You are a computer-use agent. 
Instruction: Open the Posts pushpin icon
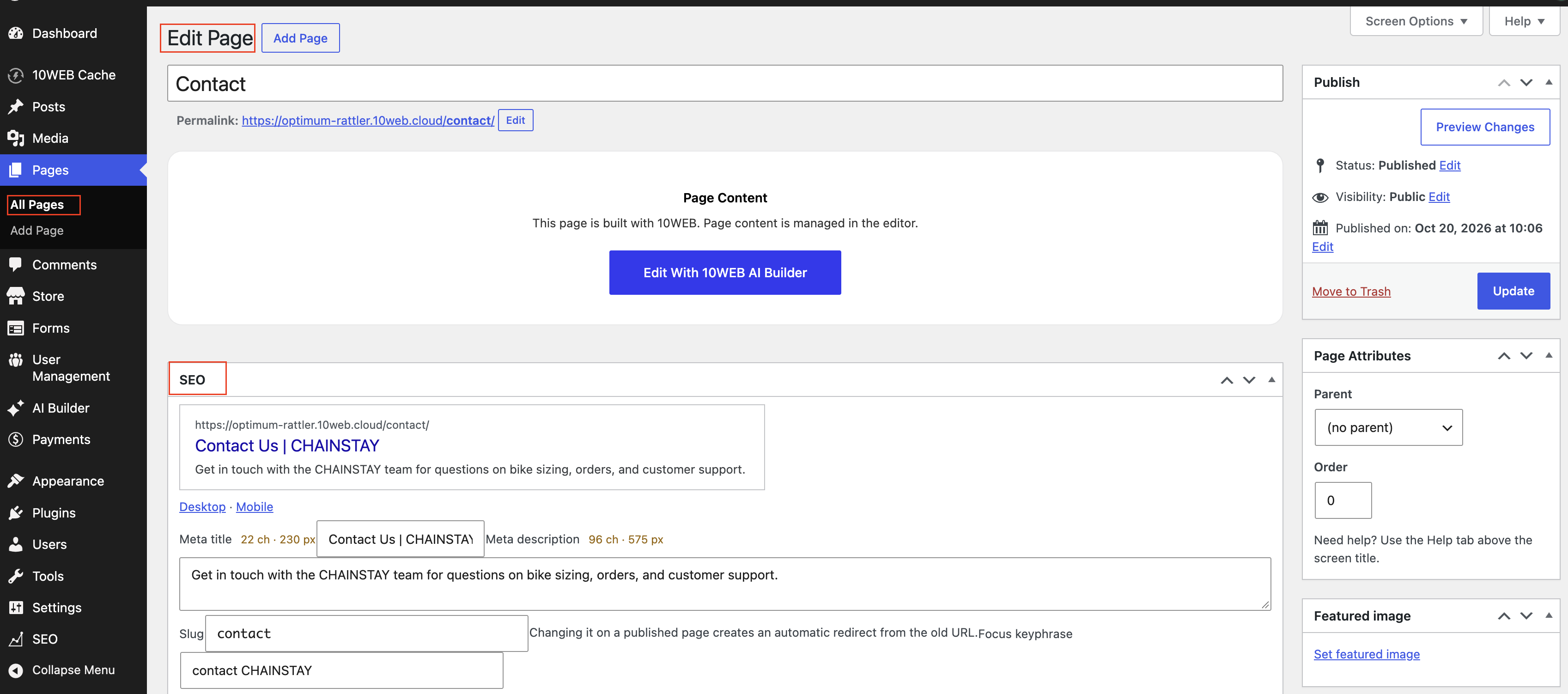click(16, 107)
